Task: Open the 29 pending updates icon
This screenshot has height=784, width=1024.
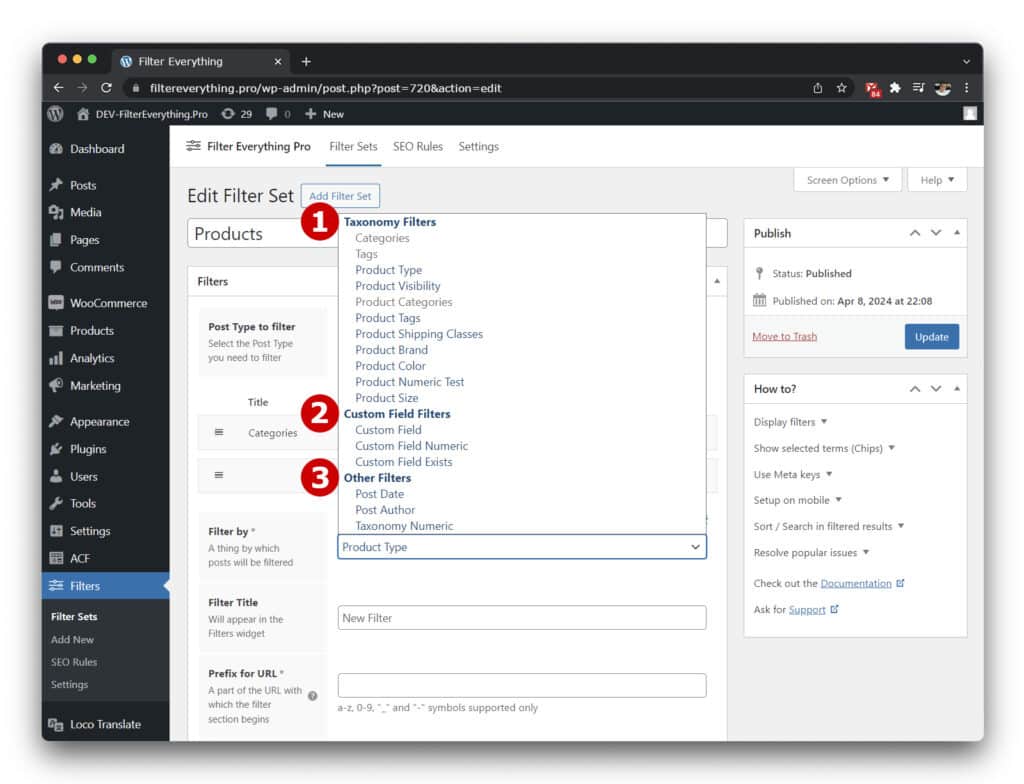Action: [236, 114]
